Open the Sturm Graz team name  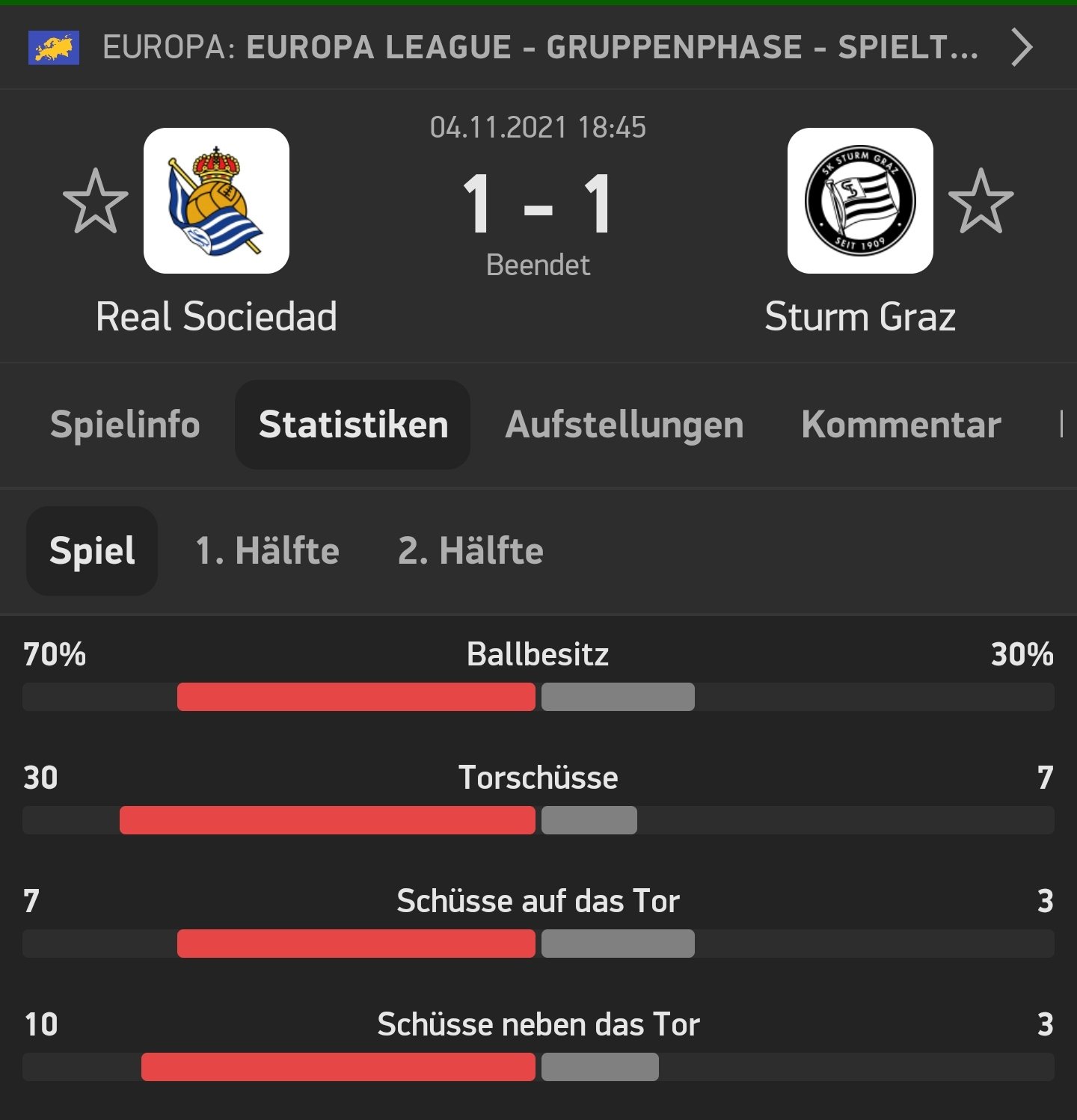860,316
